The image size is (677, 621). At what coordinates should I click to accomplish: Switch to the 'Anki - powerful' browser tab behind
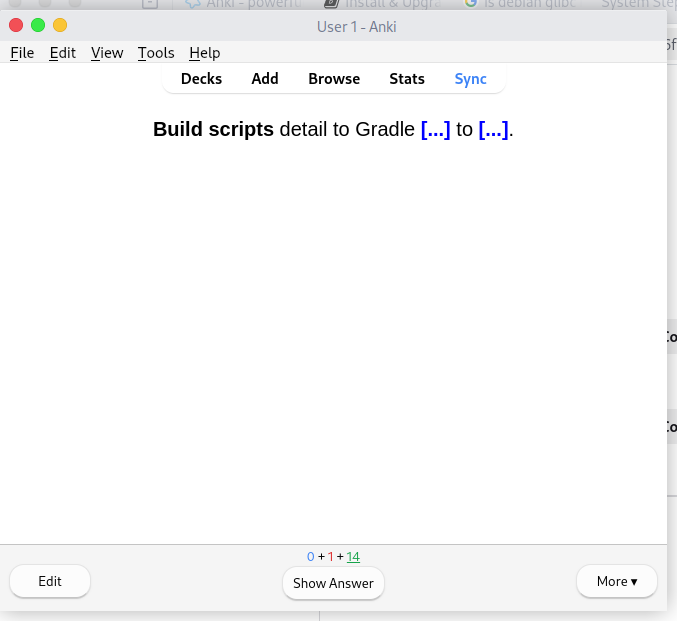tap(243, 4)
